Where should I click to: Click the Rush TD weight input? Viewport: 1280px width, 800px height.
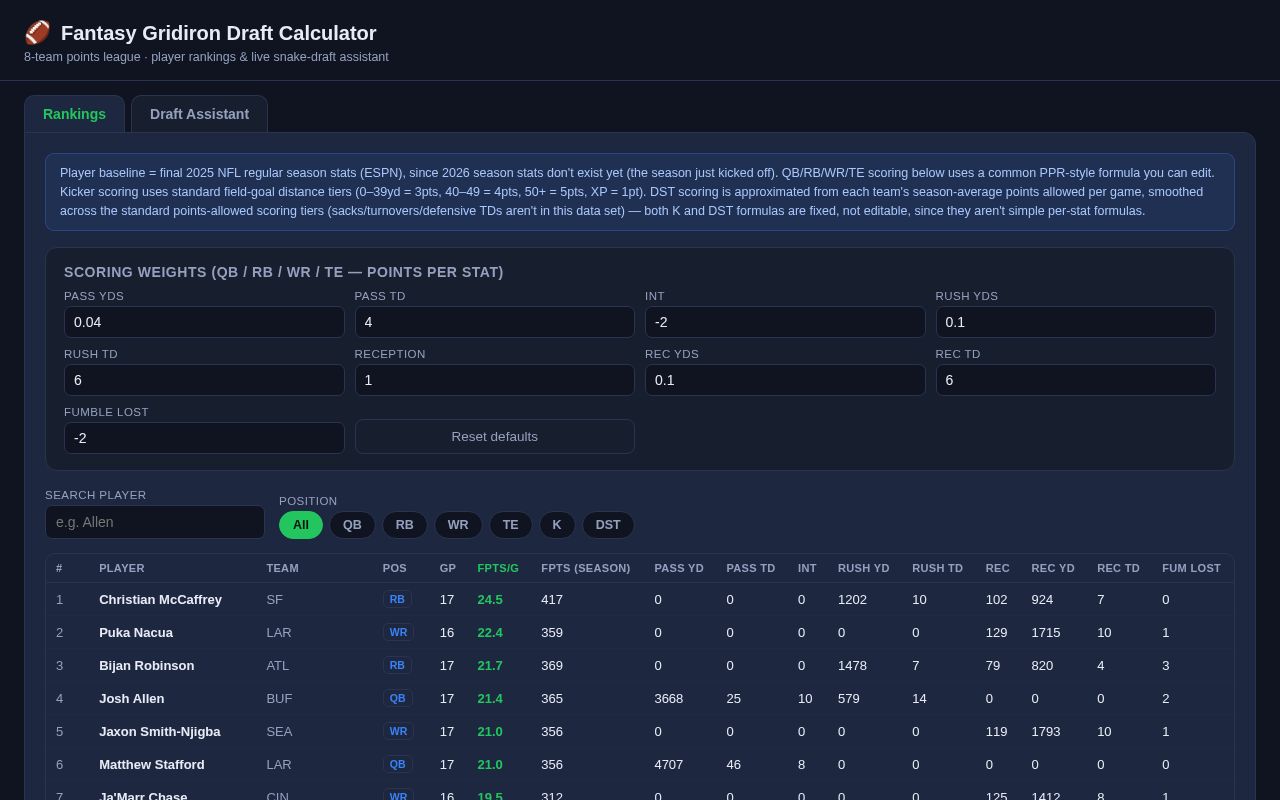point(204,380)
